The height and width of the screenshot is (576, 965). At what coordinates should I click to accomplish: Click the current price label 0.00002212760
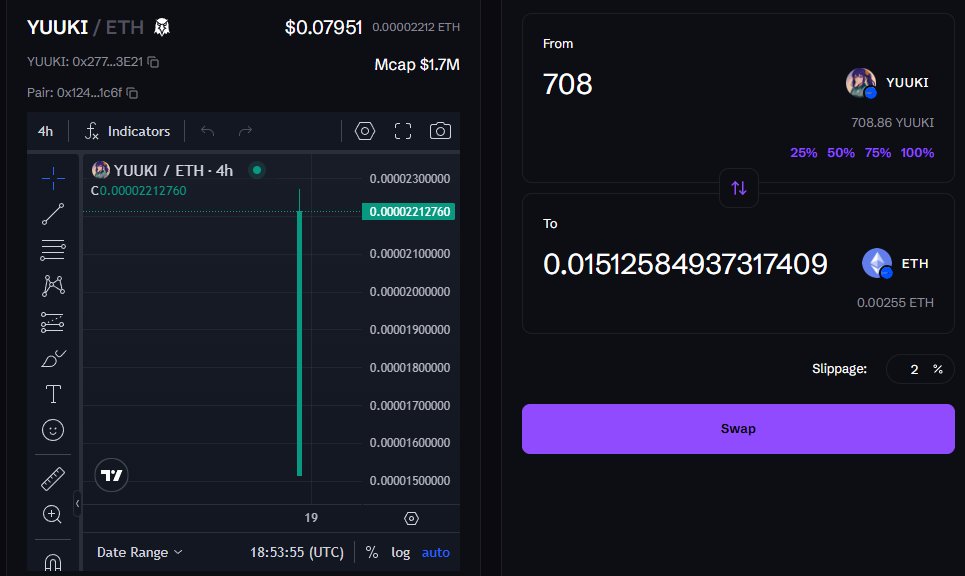pos(409,212)
